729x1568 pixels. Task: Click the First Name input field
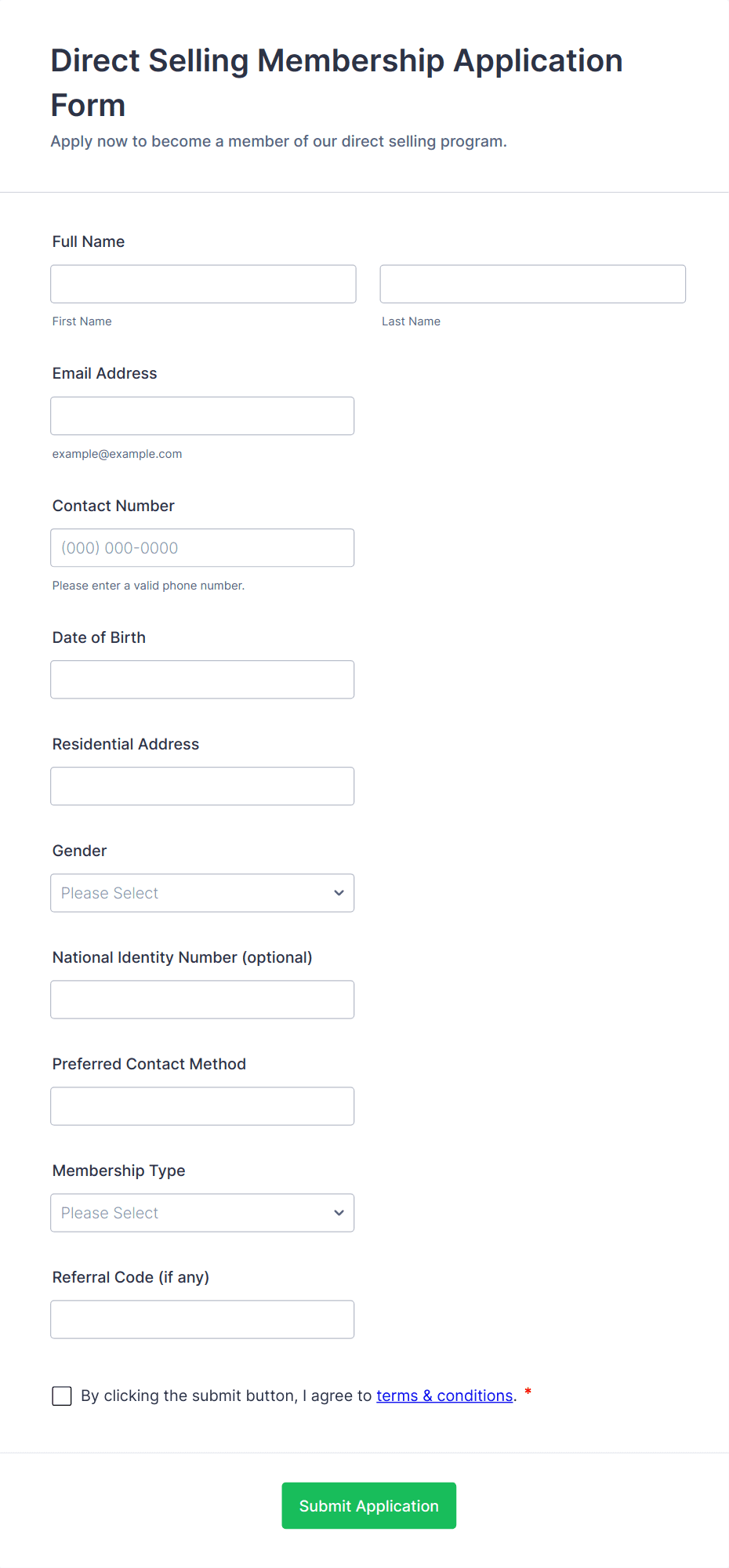(x=203, y=284)
